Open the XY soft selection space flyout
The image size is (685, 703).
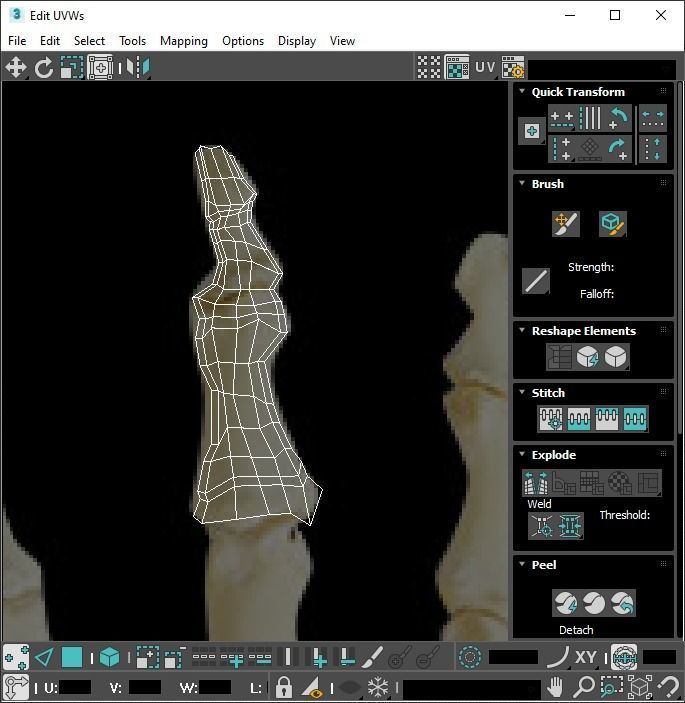point(586,658)
